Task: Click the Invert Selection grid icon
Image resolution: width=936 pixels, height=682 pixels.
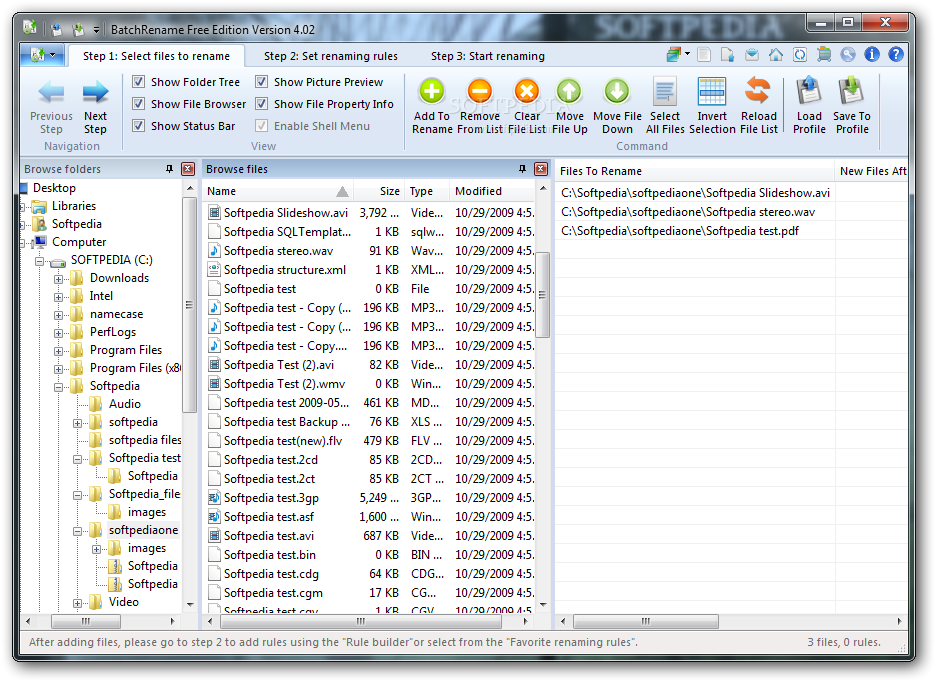Action: [712, 91]
